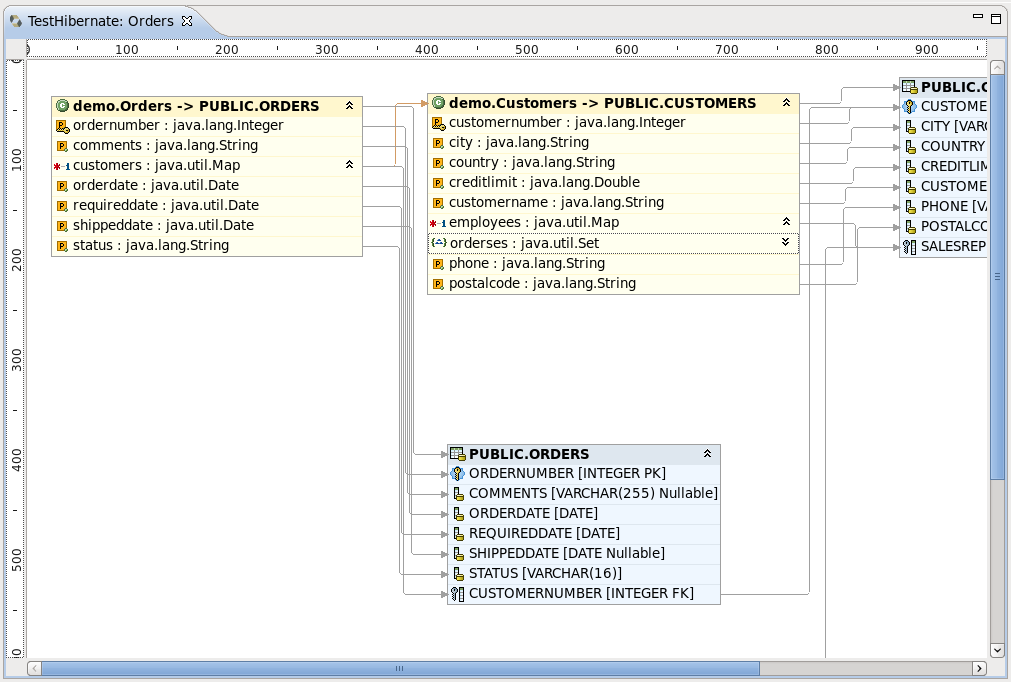
Task: Click the CUSTOMERNUMBER foreign key icon
Action: (457, 594)
